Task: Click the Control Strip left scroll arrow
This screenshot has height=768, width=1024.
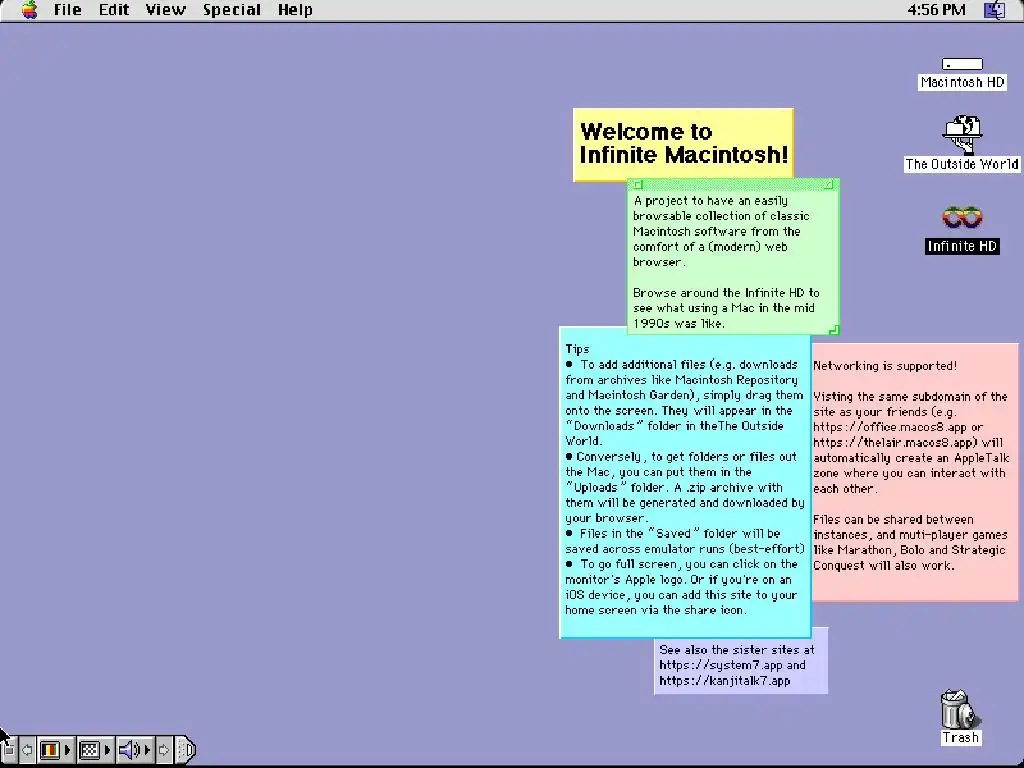Action: click(27, 750)
